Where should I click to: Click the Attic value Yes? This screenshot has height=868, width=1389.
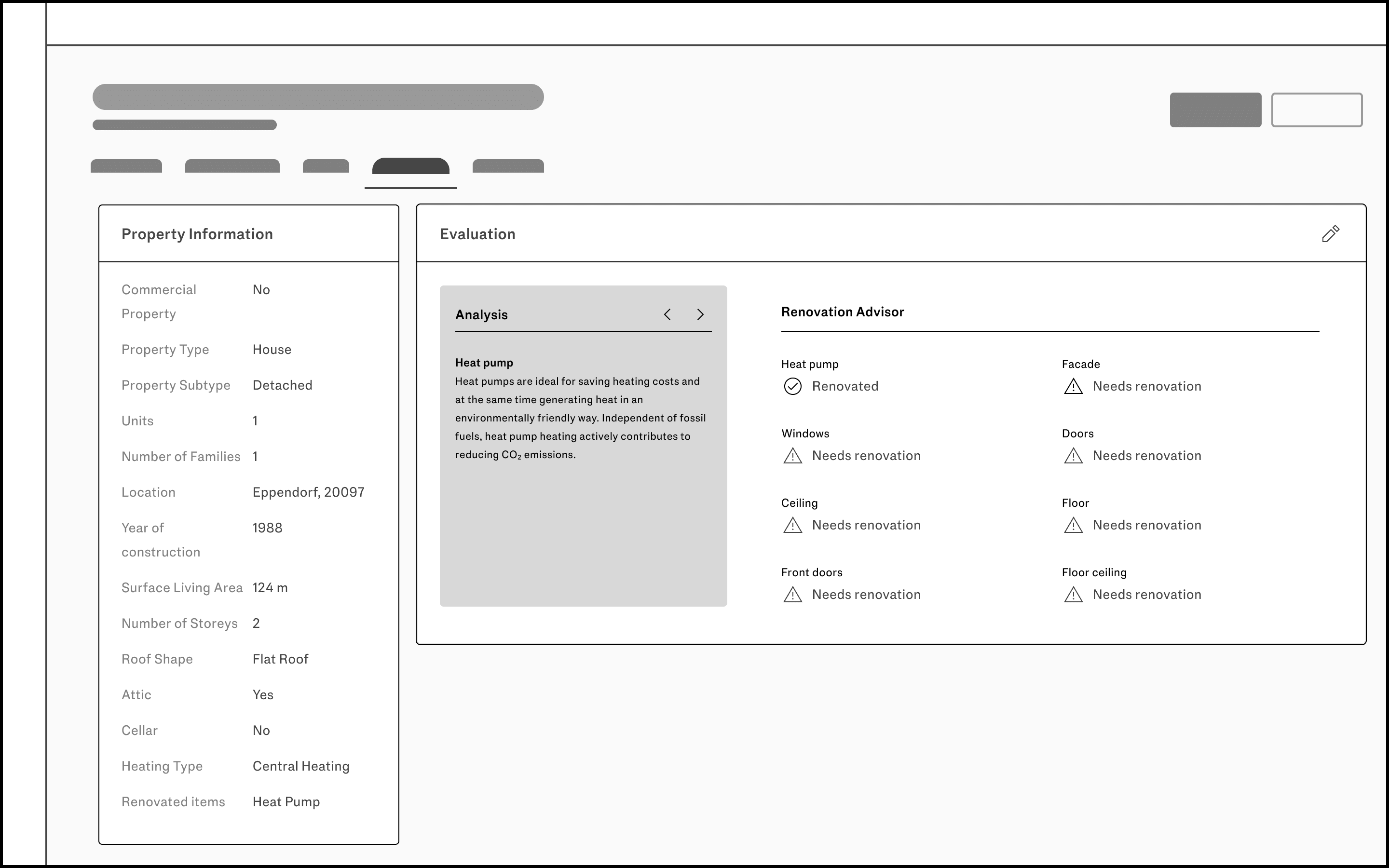coord(263,694)
